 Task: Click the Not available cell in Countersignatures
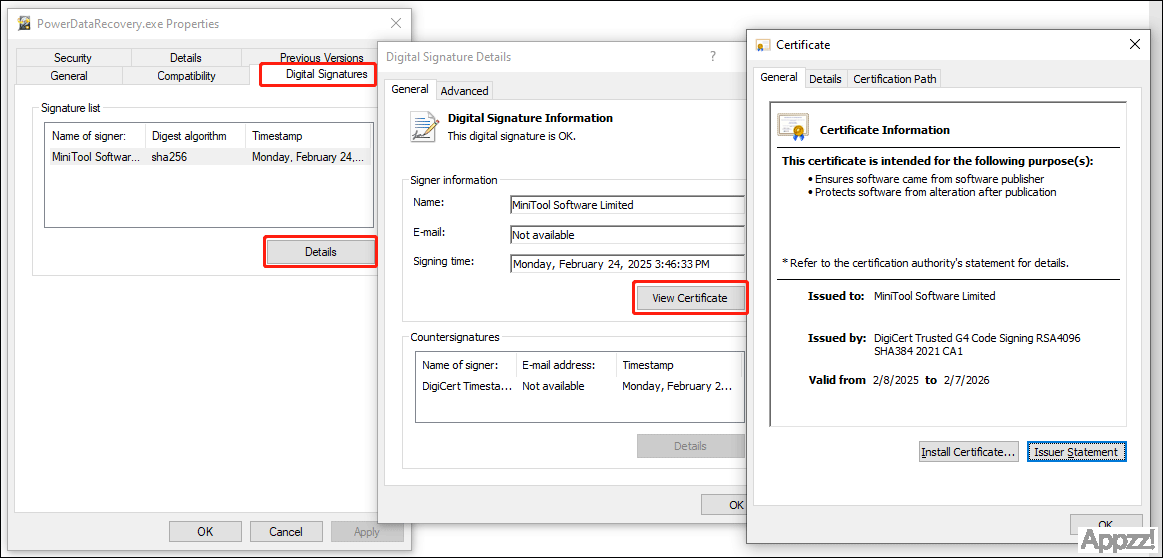coord(553,386)
